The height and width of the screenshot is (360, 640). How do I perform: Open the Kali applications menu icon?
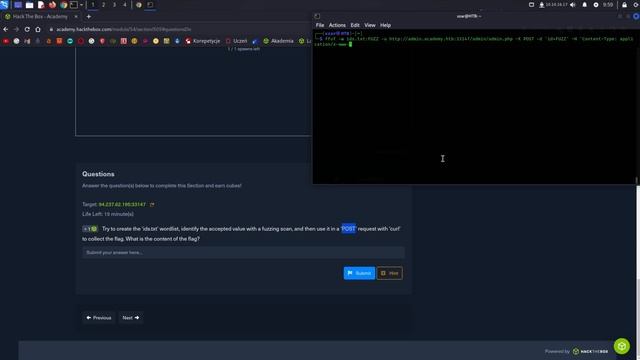tap(4, 4)
